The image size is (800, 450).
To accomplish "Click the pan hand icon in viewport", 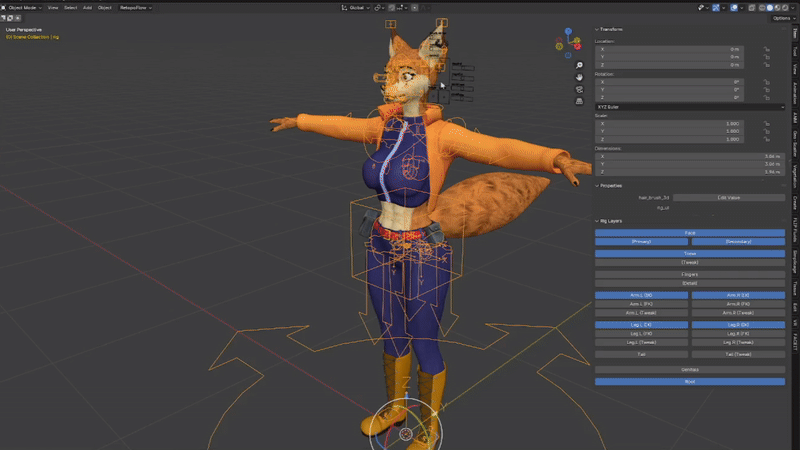I will (x=579, y=77).
